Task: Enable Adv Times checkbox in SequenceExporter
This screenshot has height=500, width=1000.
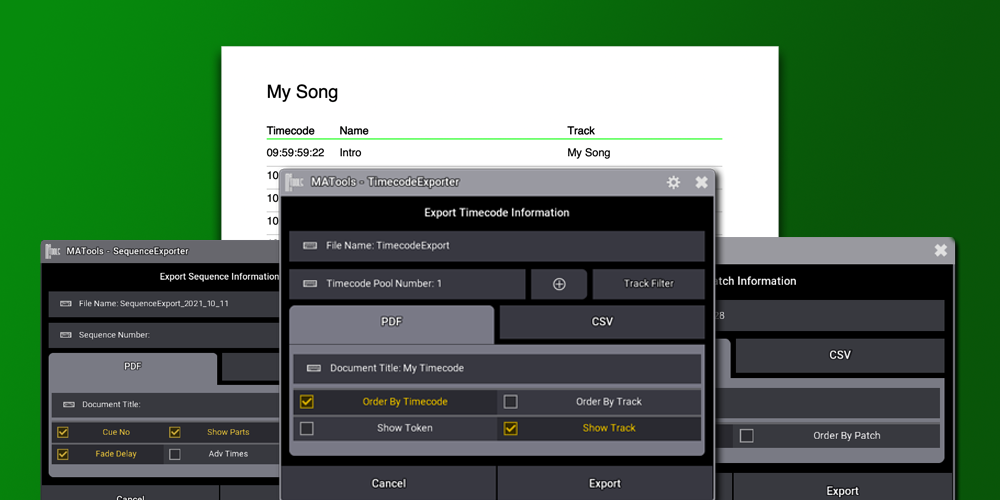Action: [174, 455]
